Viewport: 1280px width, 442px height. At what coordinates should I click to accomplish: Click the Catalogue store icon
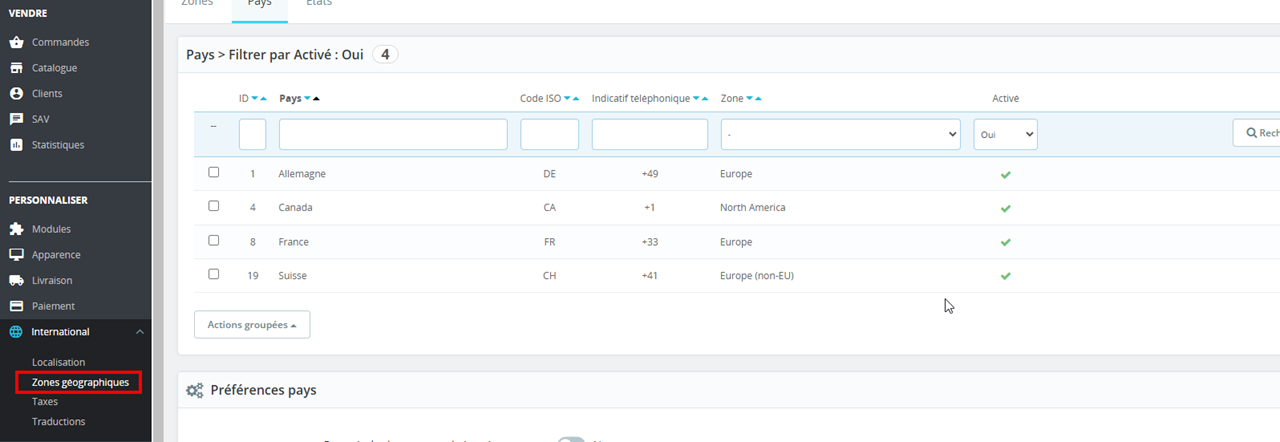16,68
